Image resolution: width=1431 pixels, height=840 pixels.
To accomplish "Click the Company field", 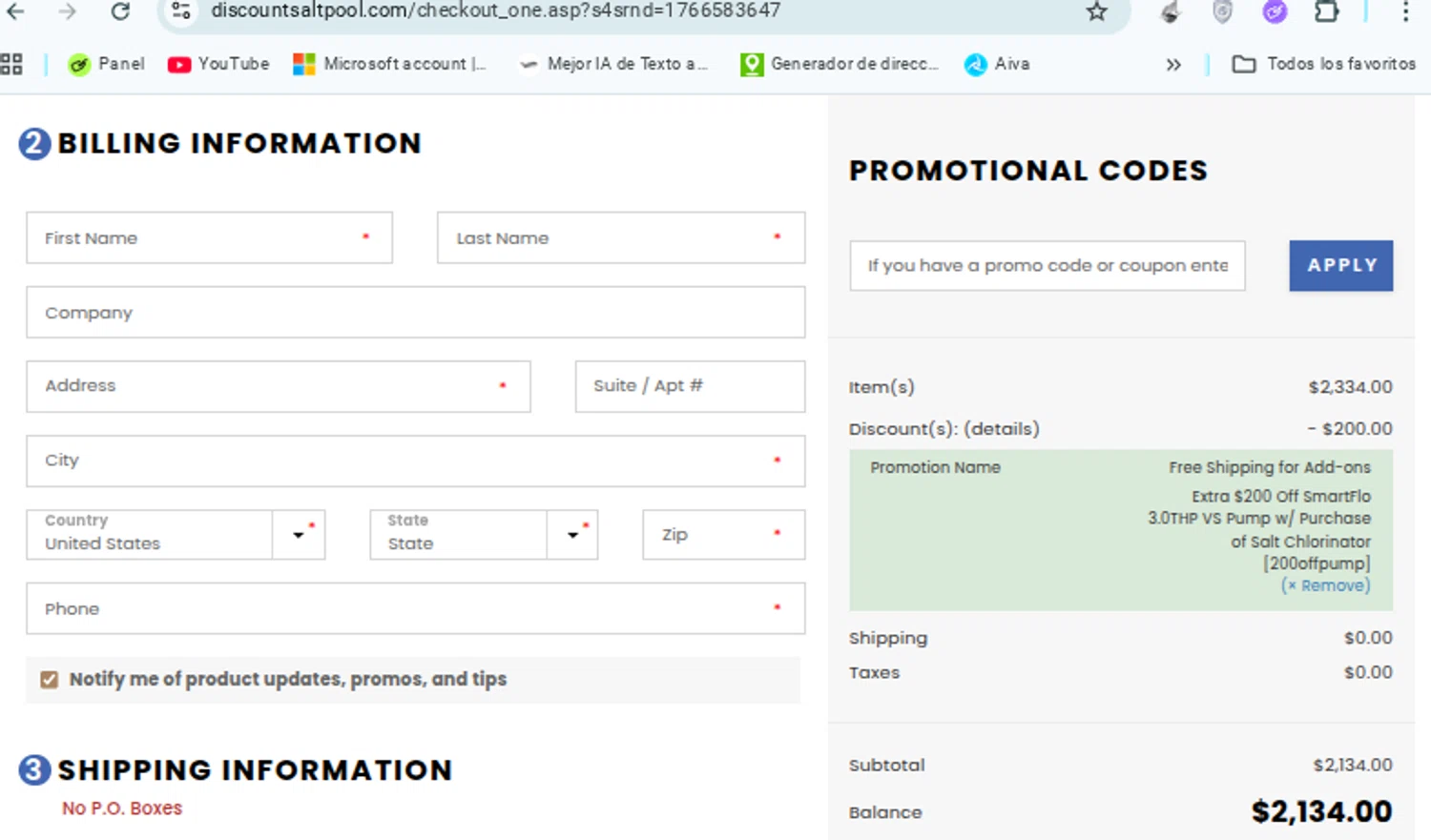I will click(416, 312).
